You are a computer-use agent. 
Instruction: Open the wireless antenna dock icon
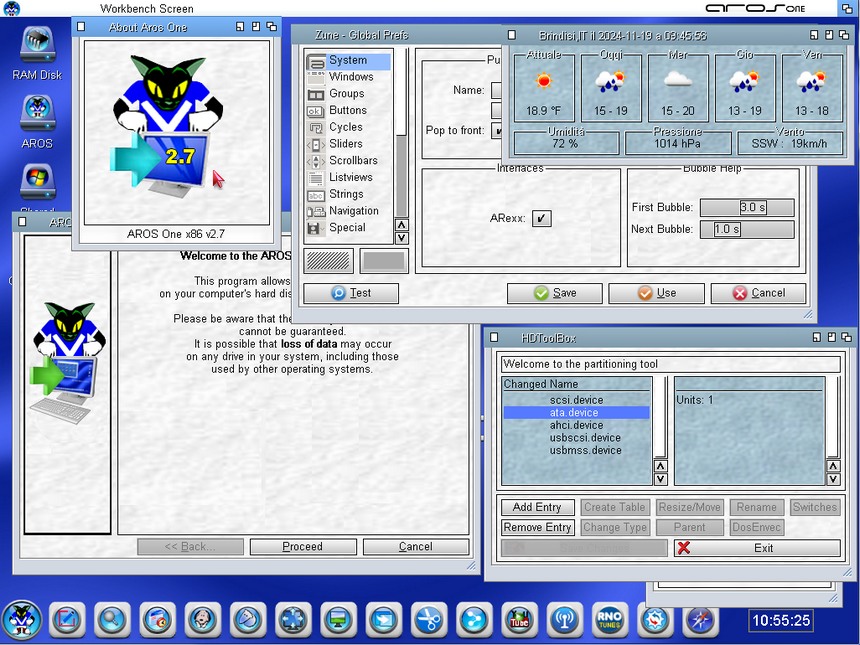(x=564, y=620)
